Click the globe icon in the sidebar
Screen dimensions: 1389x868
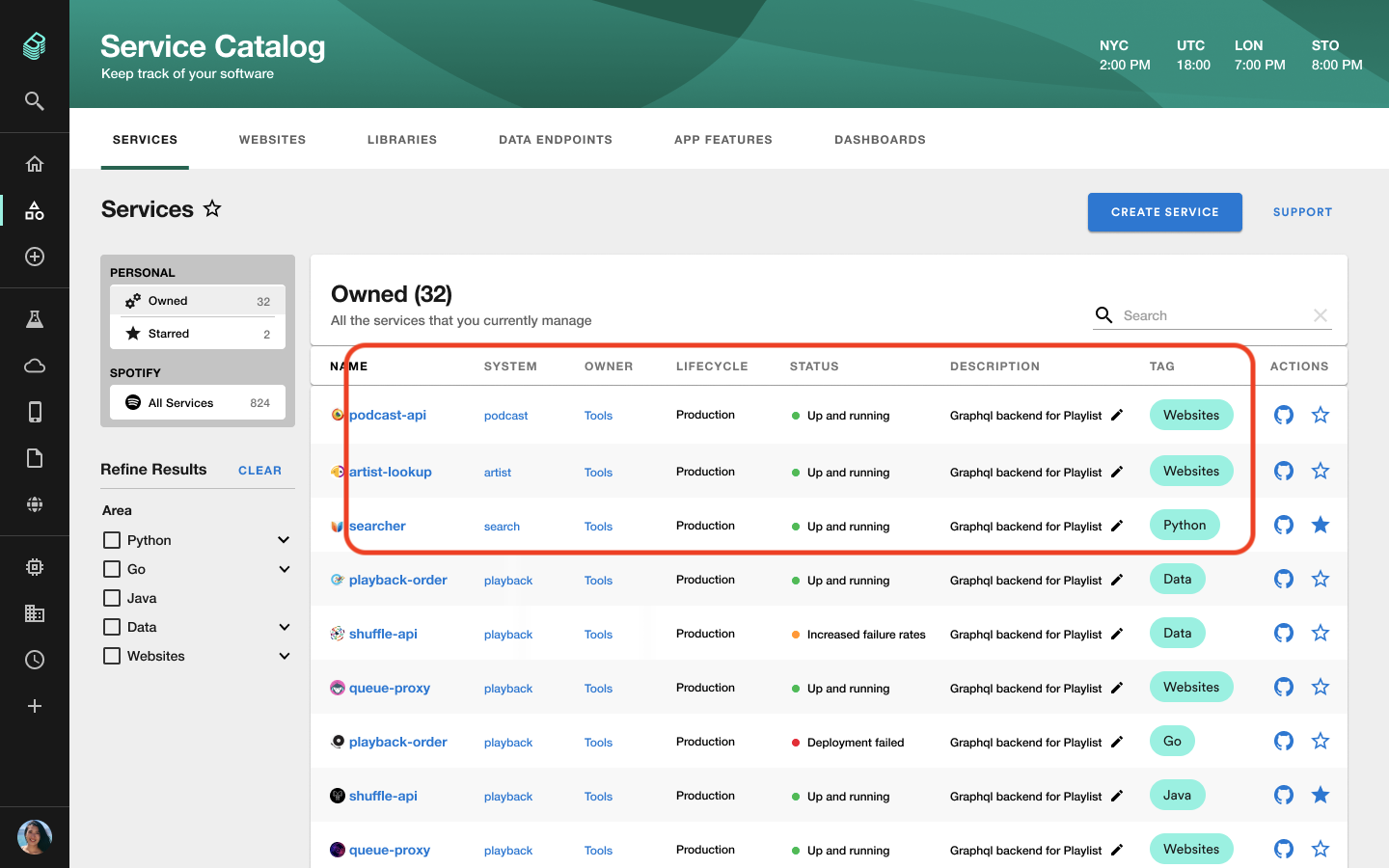point(35,504)
